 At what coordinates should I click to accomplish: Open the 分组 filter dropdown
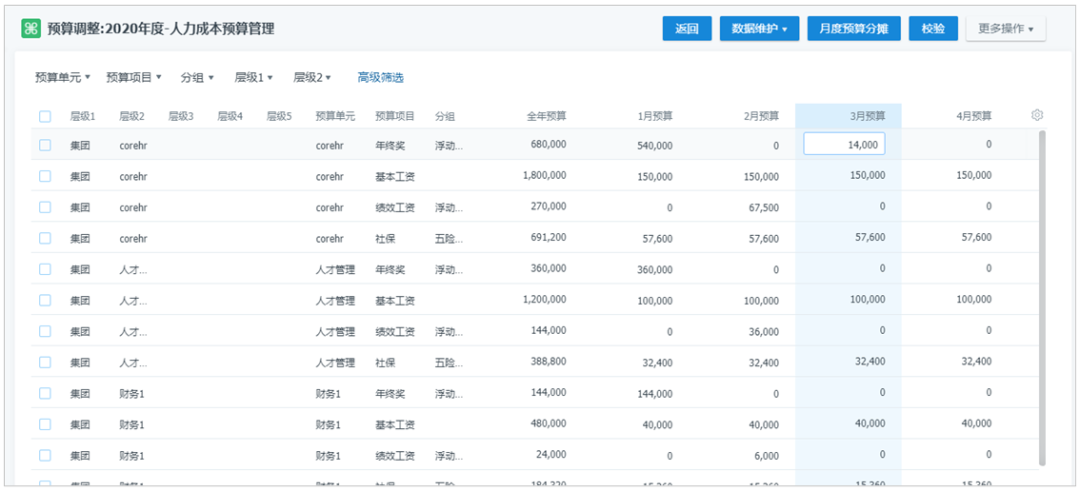tap(197, 78)
